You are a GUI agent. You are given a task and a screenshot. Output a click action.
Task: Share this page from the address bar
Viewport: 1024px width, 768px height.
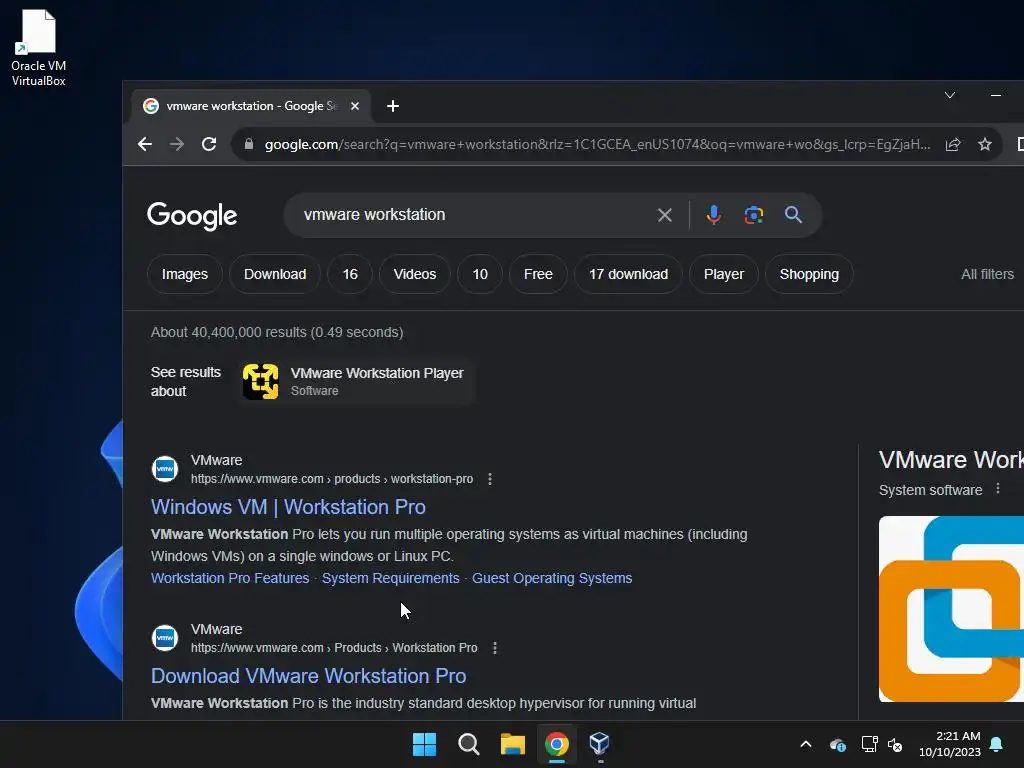[953, 144]
